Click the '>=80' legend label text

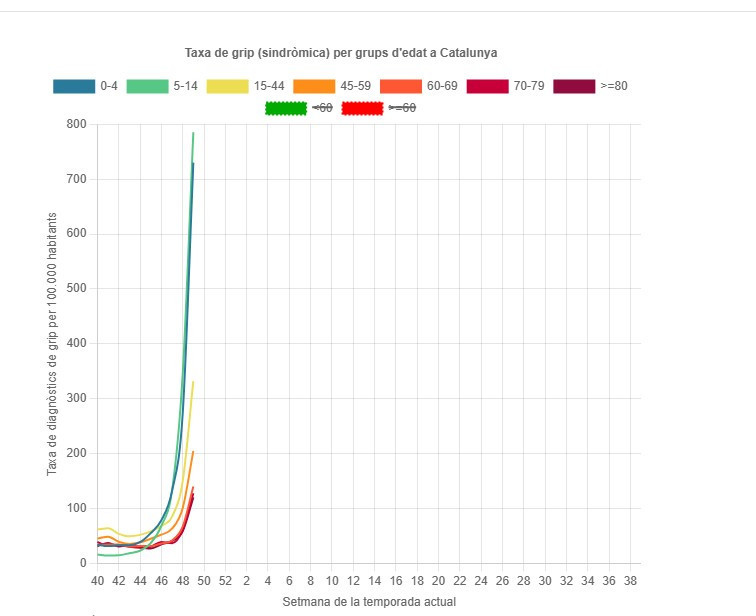coord(614,86)
